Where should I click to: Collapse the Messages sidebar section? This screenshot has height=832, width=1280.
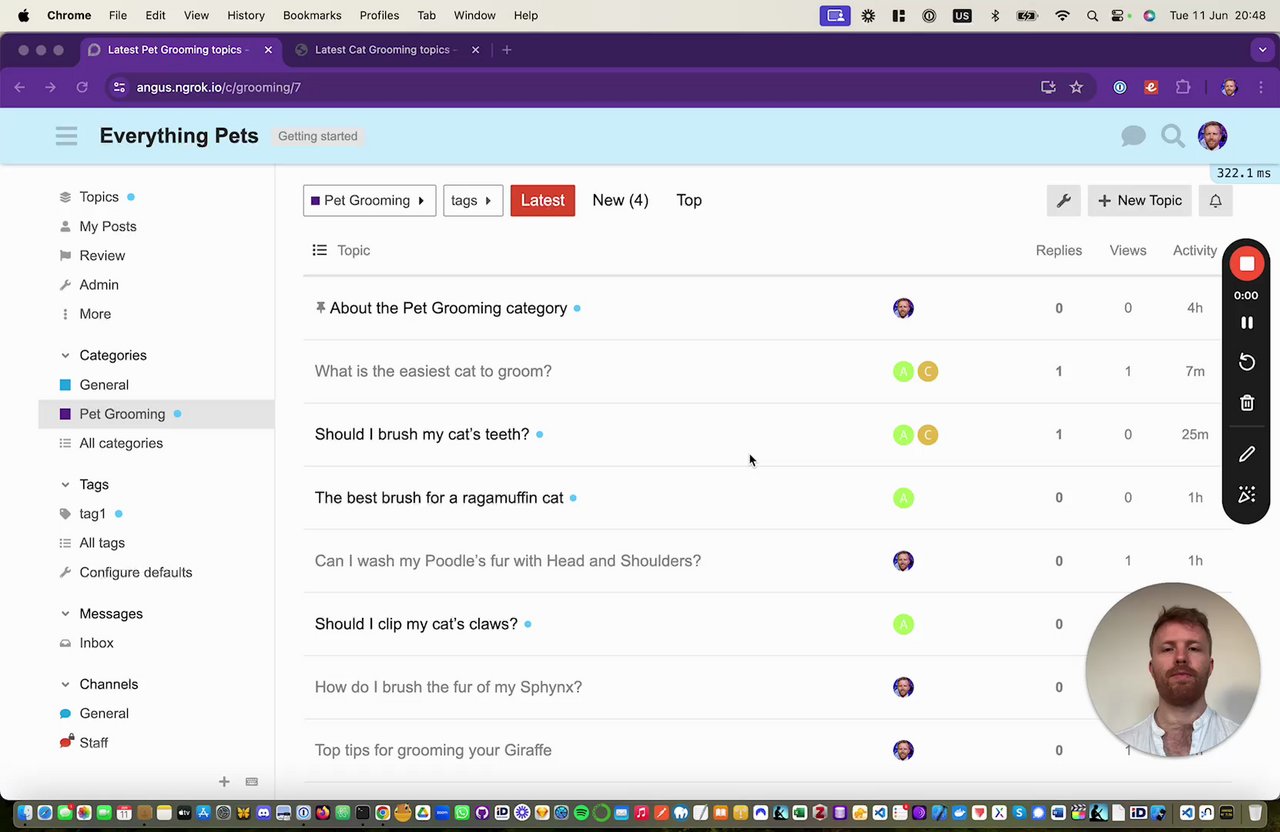coord(65,613)
